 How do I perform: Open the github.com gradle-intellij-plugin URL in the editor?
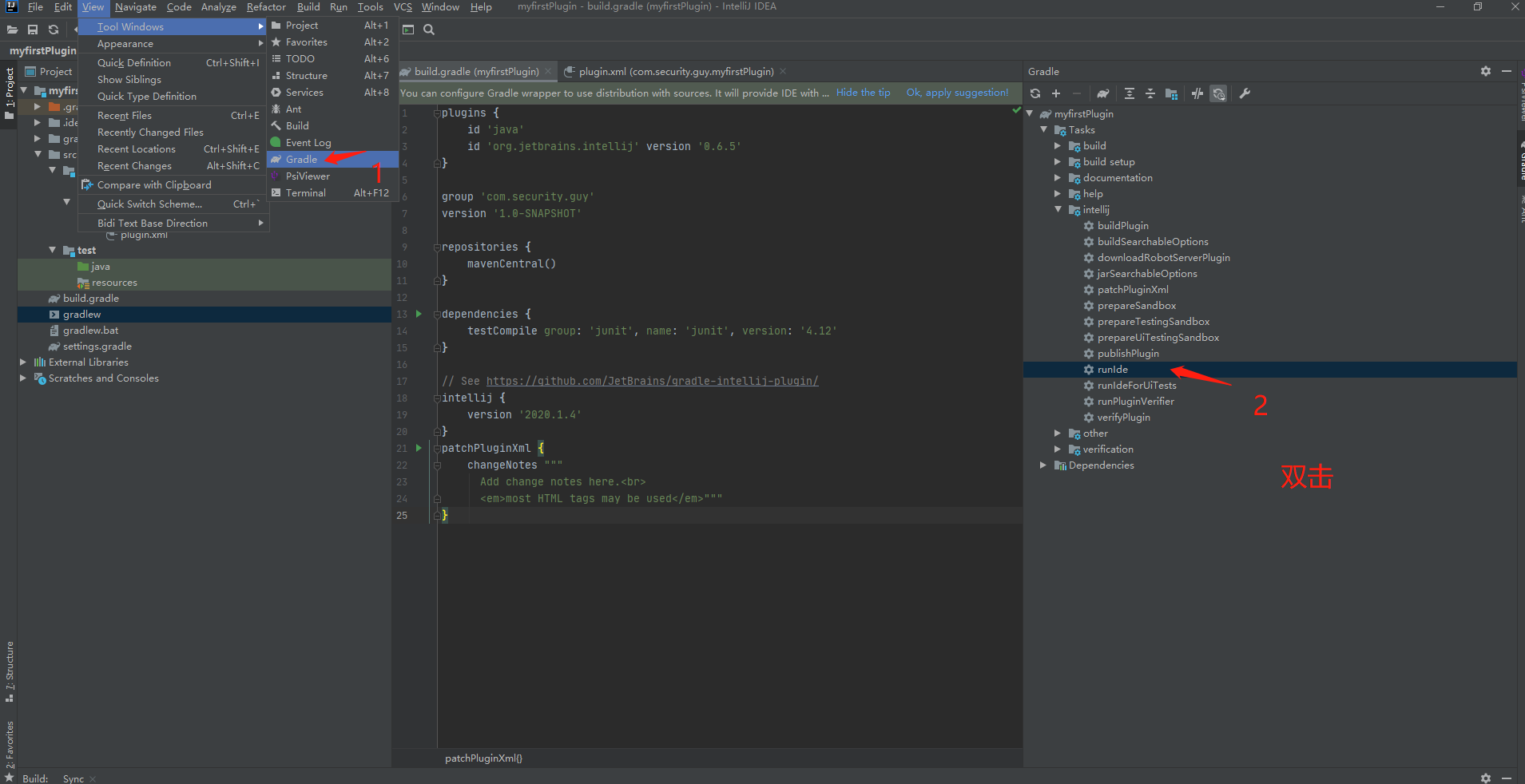point(652,382)
